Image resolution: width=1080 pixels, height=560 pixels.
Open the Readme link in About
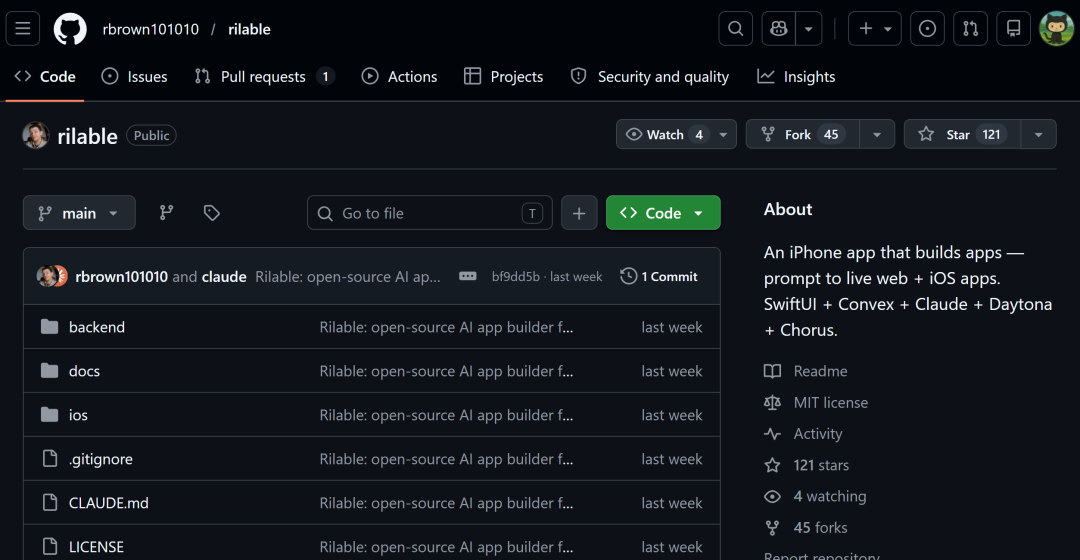[806, 371]
